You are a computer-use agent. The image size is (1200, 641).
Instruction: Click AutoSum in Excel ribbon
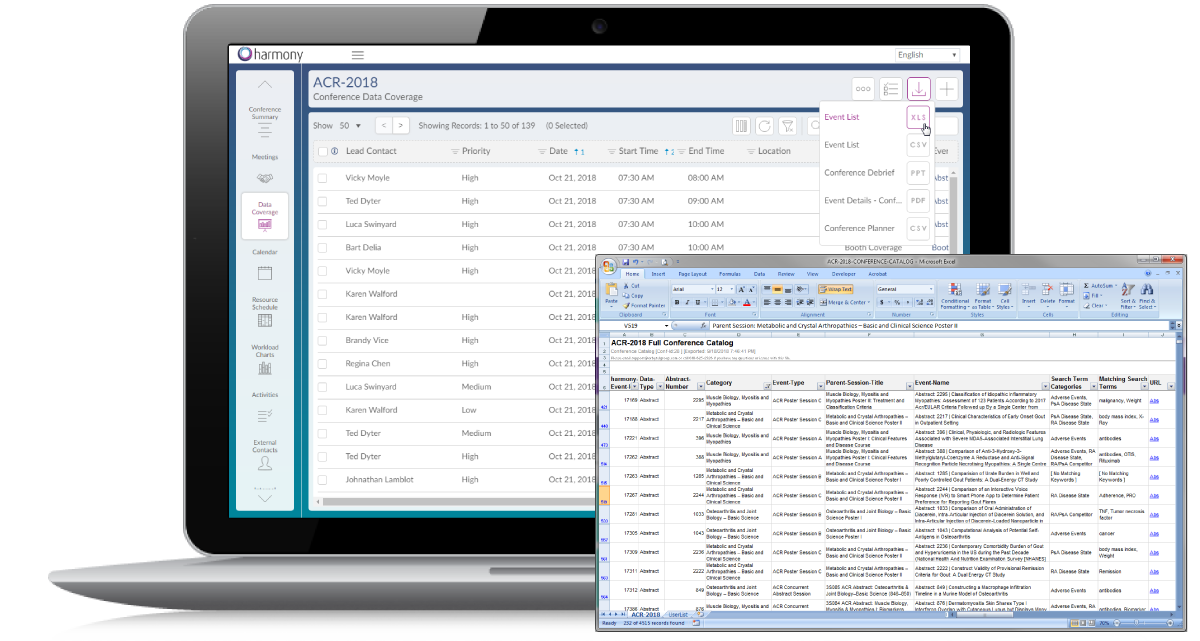[1101, 286]
